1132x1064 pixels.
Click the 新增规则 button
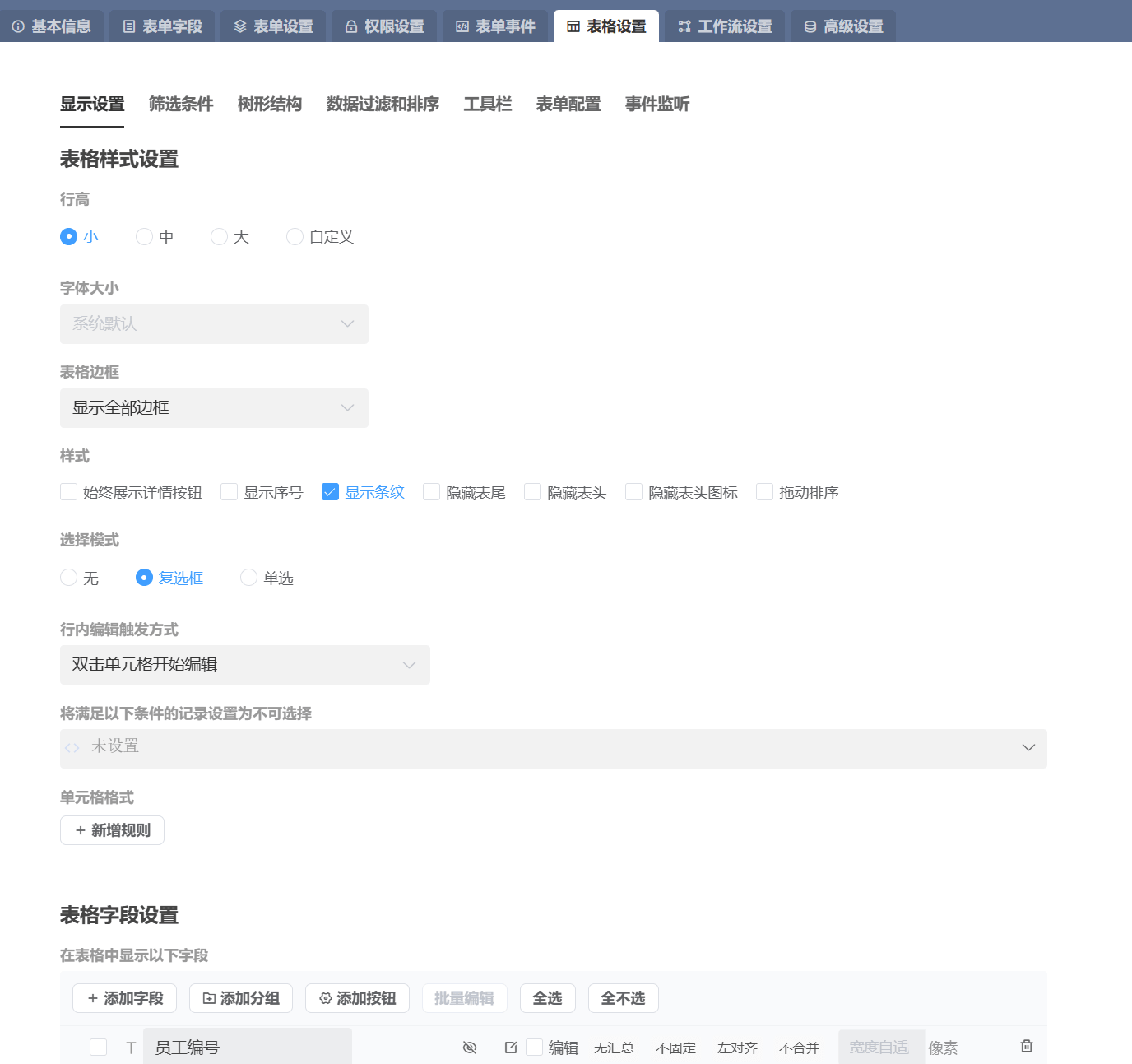[x=112, y=830]
